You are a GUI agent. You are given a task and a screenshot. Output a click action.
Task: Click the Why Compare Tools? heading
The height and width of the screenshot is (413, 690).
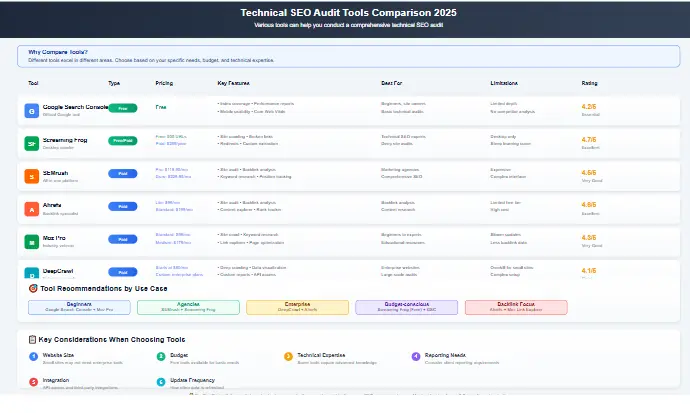58,52
